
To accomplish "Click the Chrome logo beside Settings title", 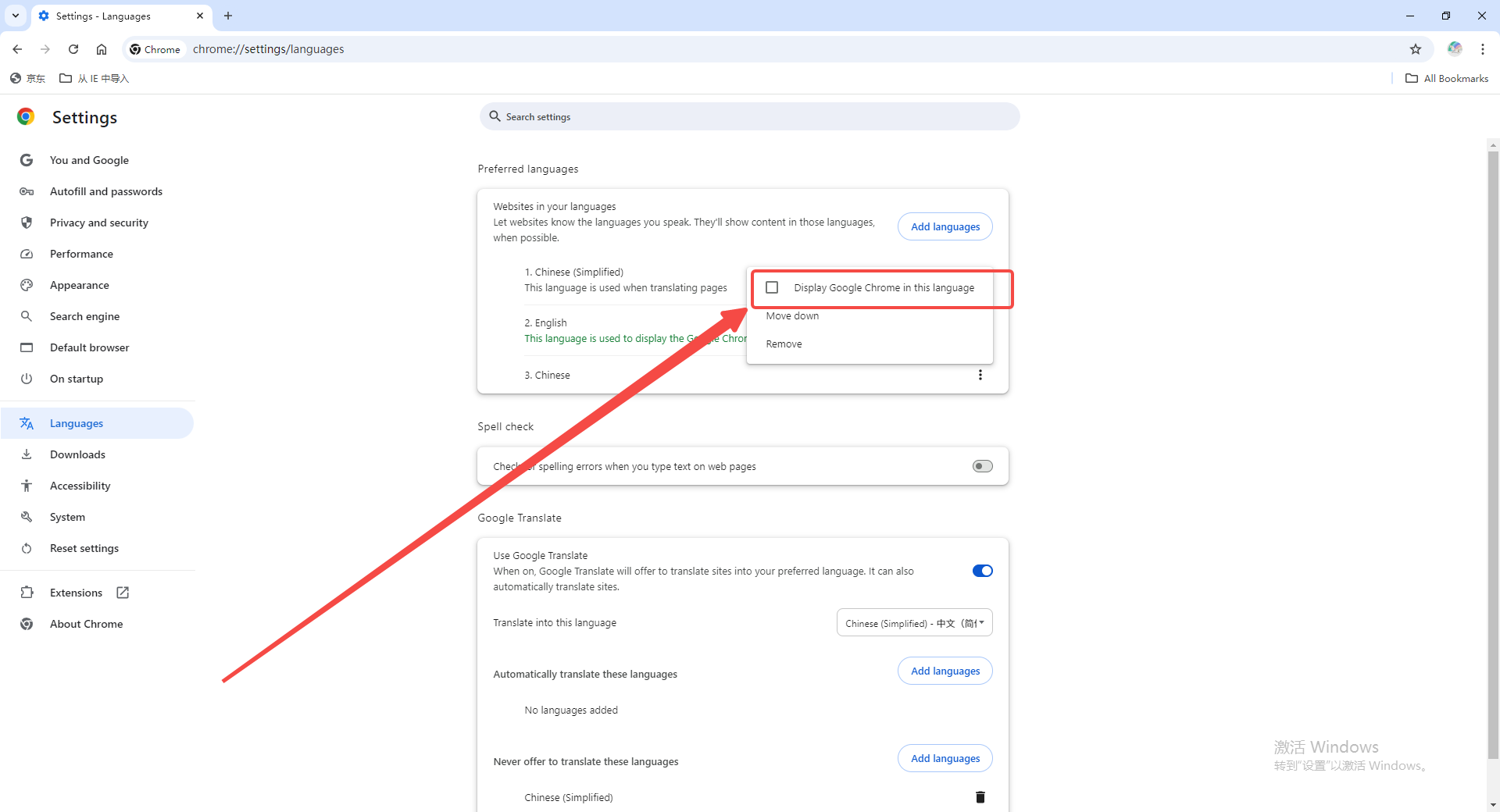I will point(26,117).
